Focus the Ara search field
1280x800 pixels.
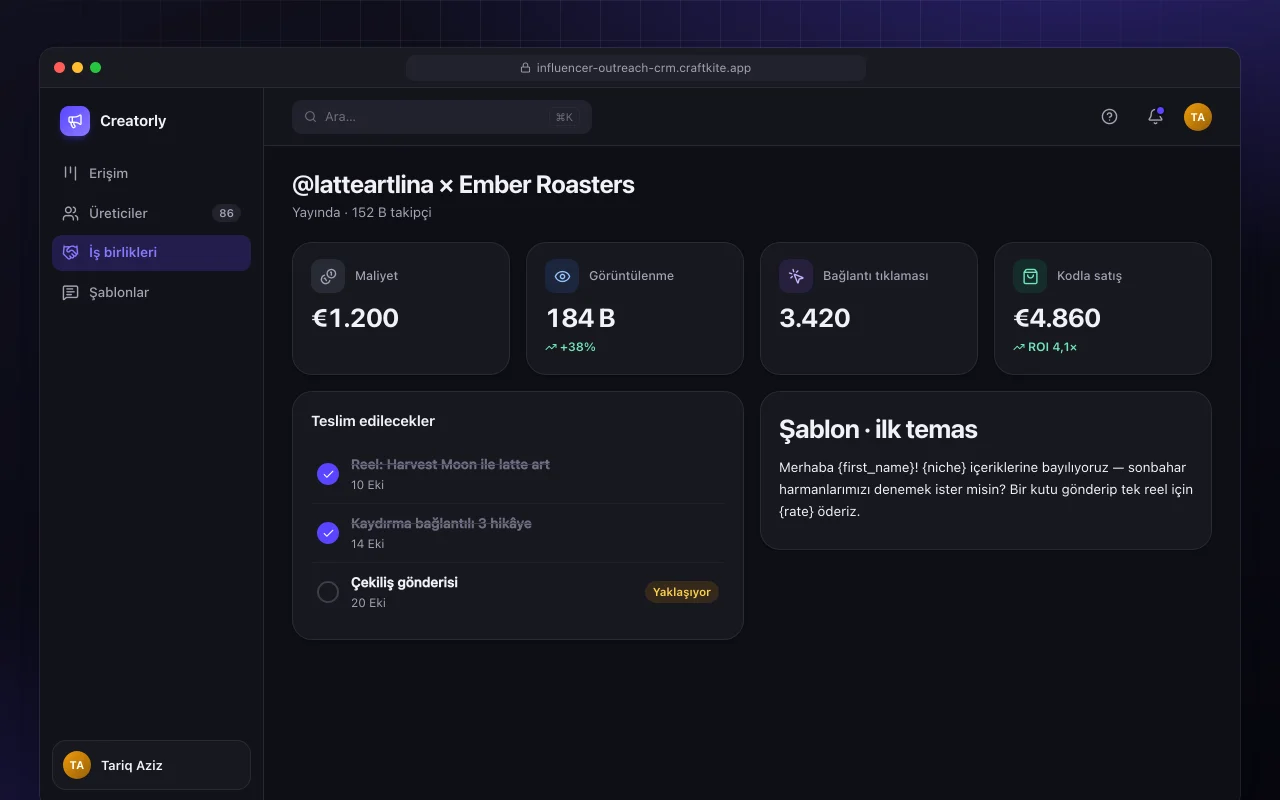[x=442, y=117]
